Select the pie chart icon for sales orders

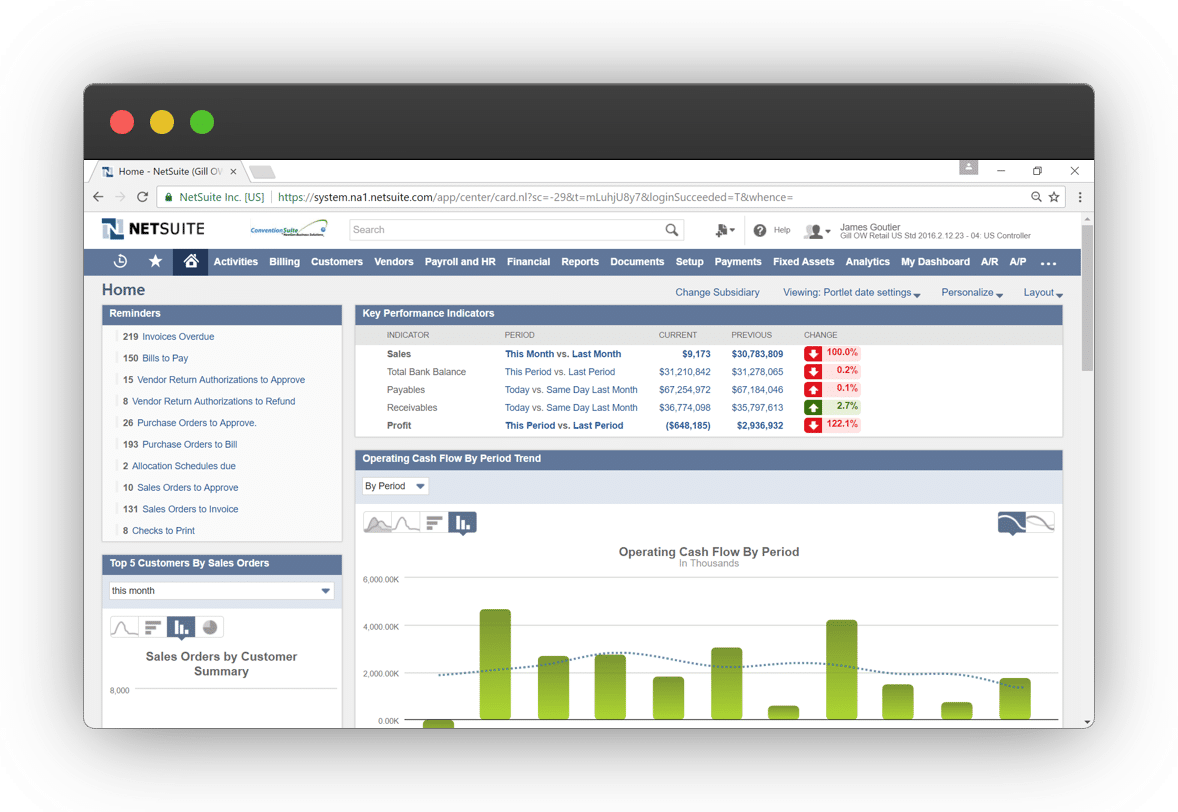click(x=210, y=628)
